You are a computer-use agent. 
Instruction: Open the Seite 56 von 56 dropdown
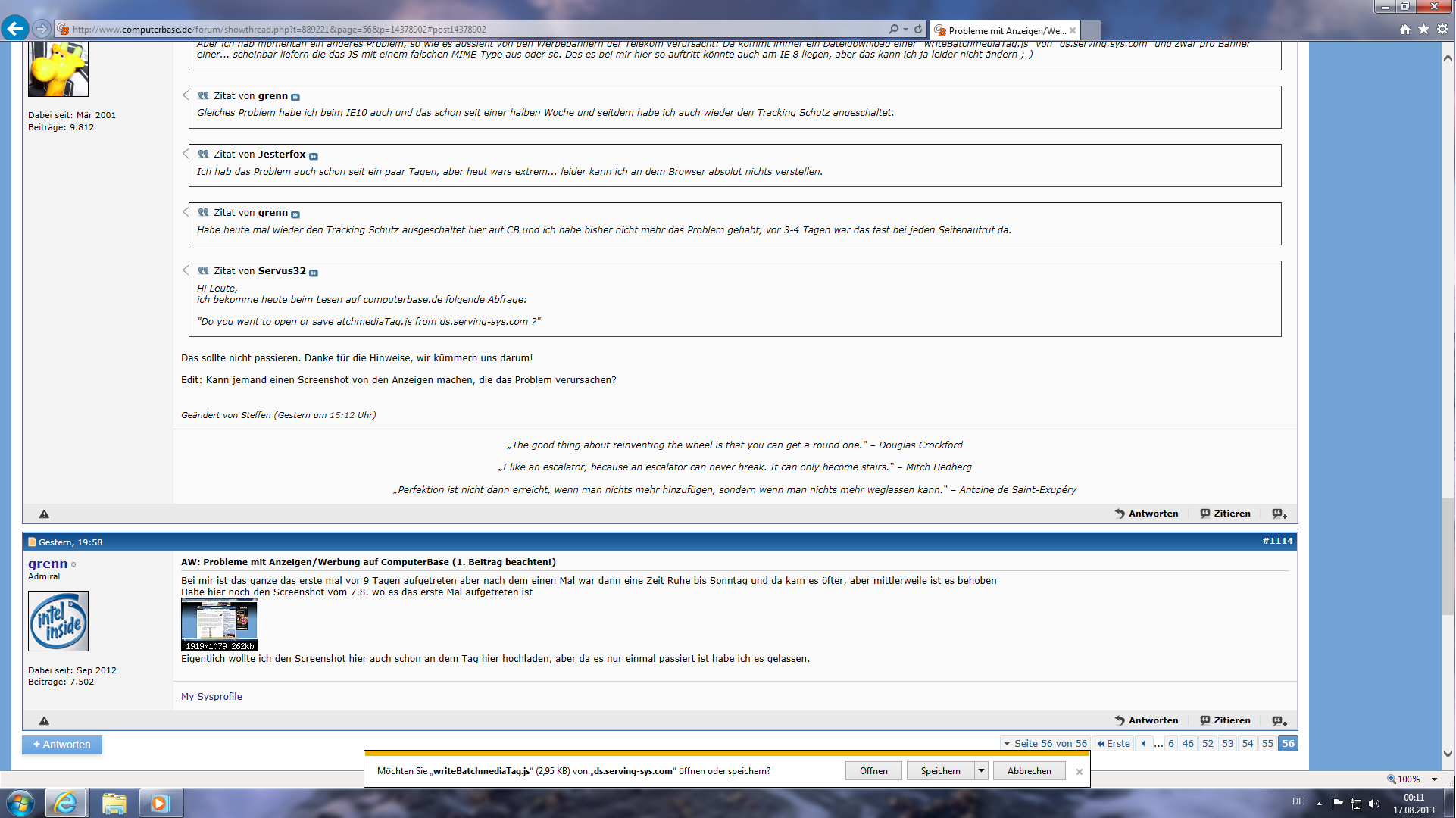coord(1045,743)
